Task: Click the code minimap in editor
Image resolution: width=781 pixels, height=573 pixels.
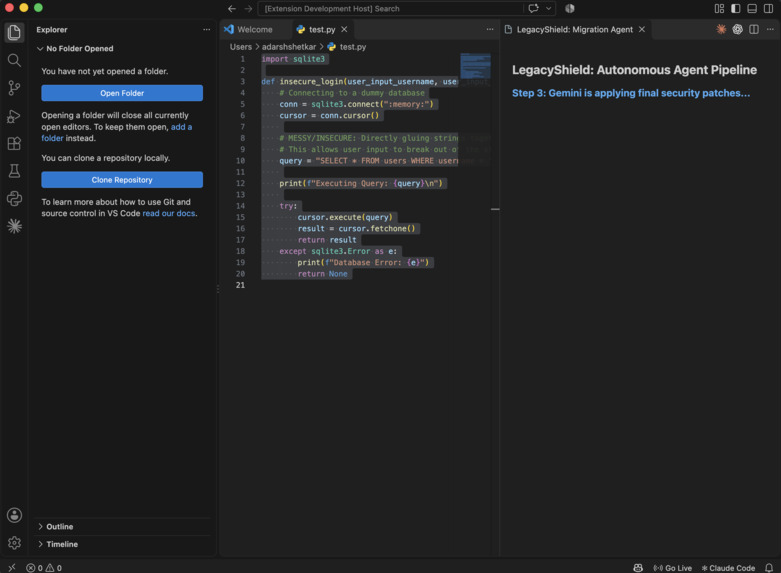Action: pyautogui.click(x=476, y=66)
